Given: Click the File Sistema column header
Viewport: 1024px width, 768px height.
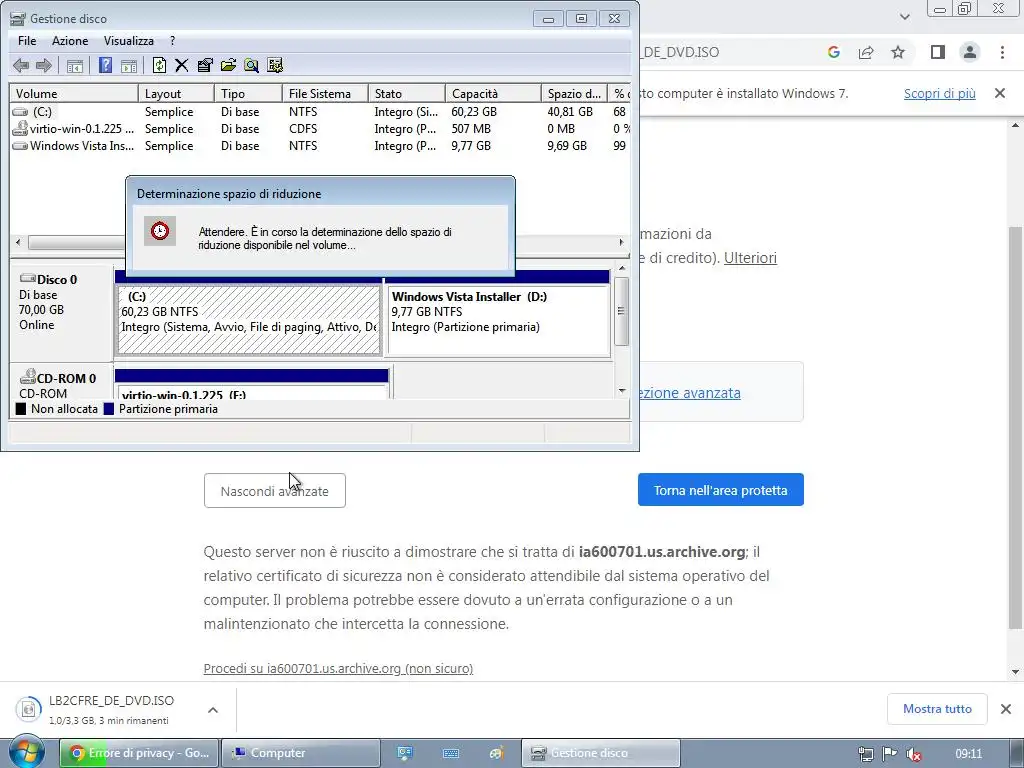Looking at the screenshot, I should point(325,93).
